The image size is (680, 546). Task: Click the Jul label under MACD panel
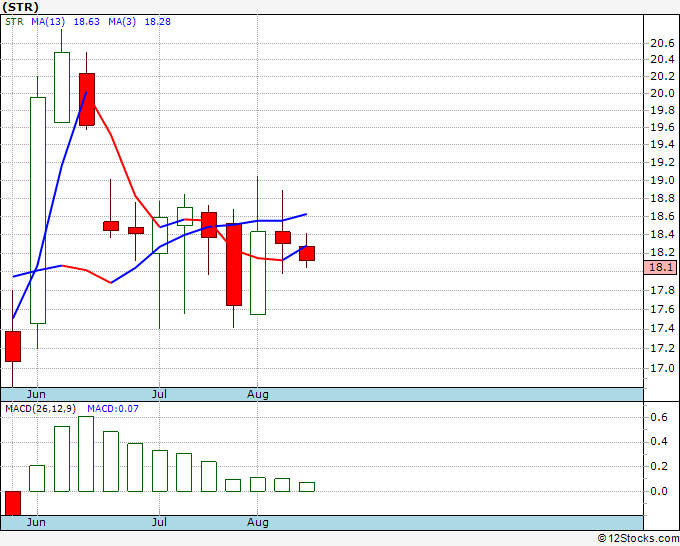click(x=159, y=522)
